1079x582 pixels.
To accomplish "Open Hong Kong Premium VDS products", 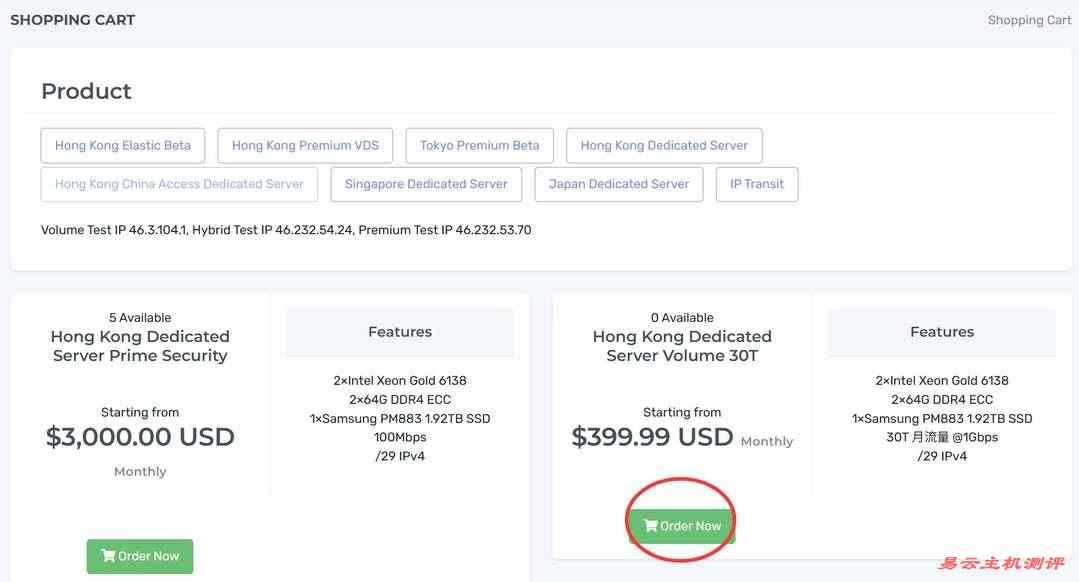I will coord(305,145).
